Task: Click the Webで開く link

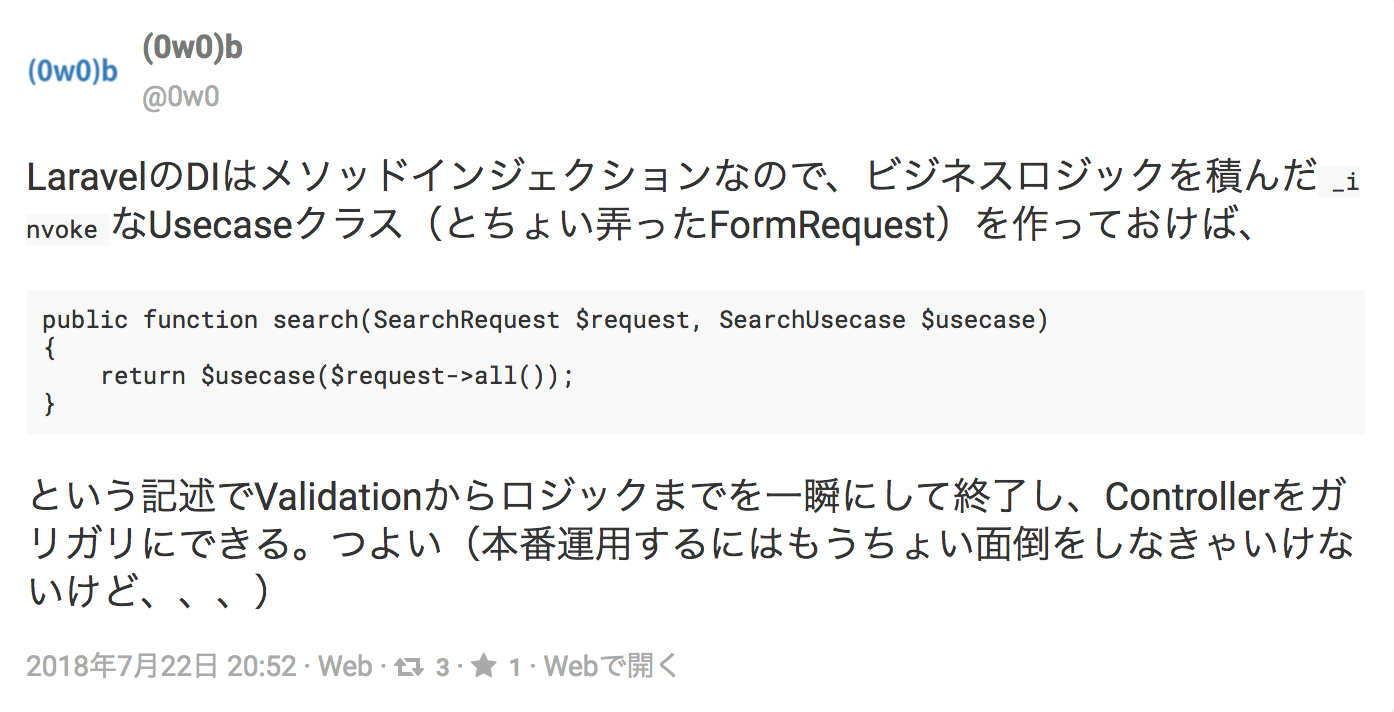Action: point(611,666)
